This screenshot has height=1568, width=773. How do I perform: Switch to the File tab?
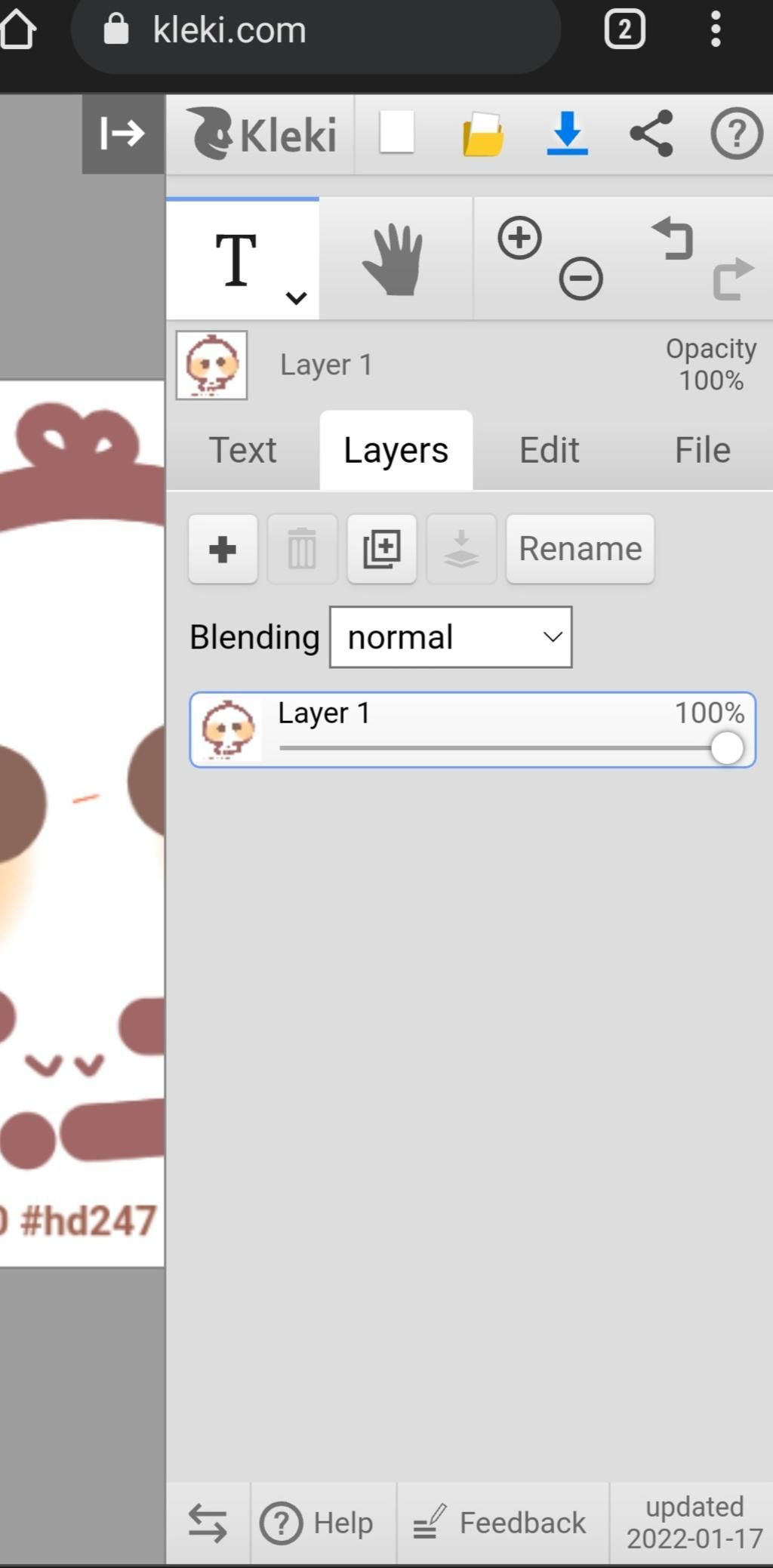[702, 450]
